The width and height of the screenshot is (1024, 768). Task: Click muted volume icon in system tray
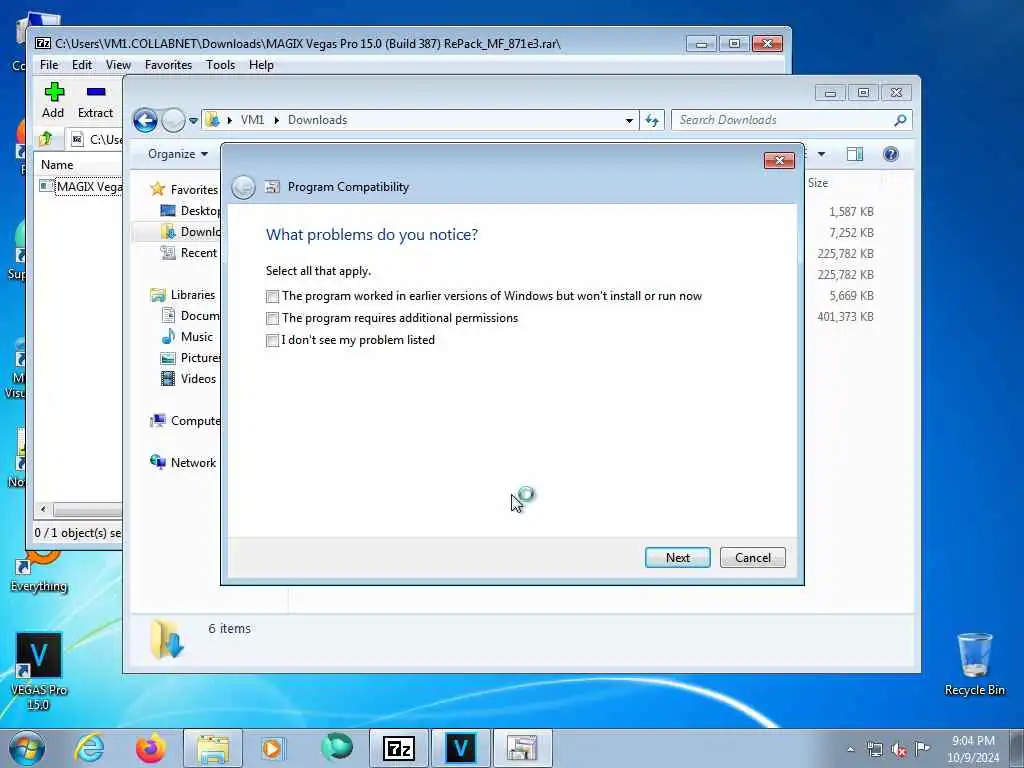pos(899,750)
